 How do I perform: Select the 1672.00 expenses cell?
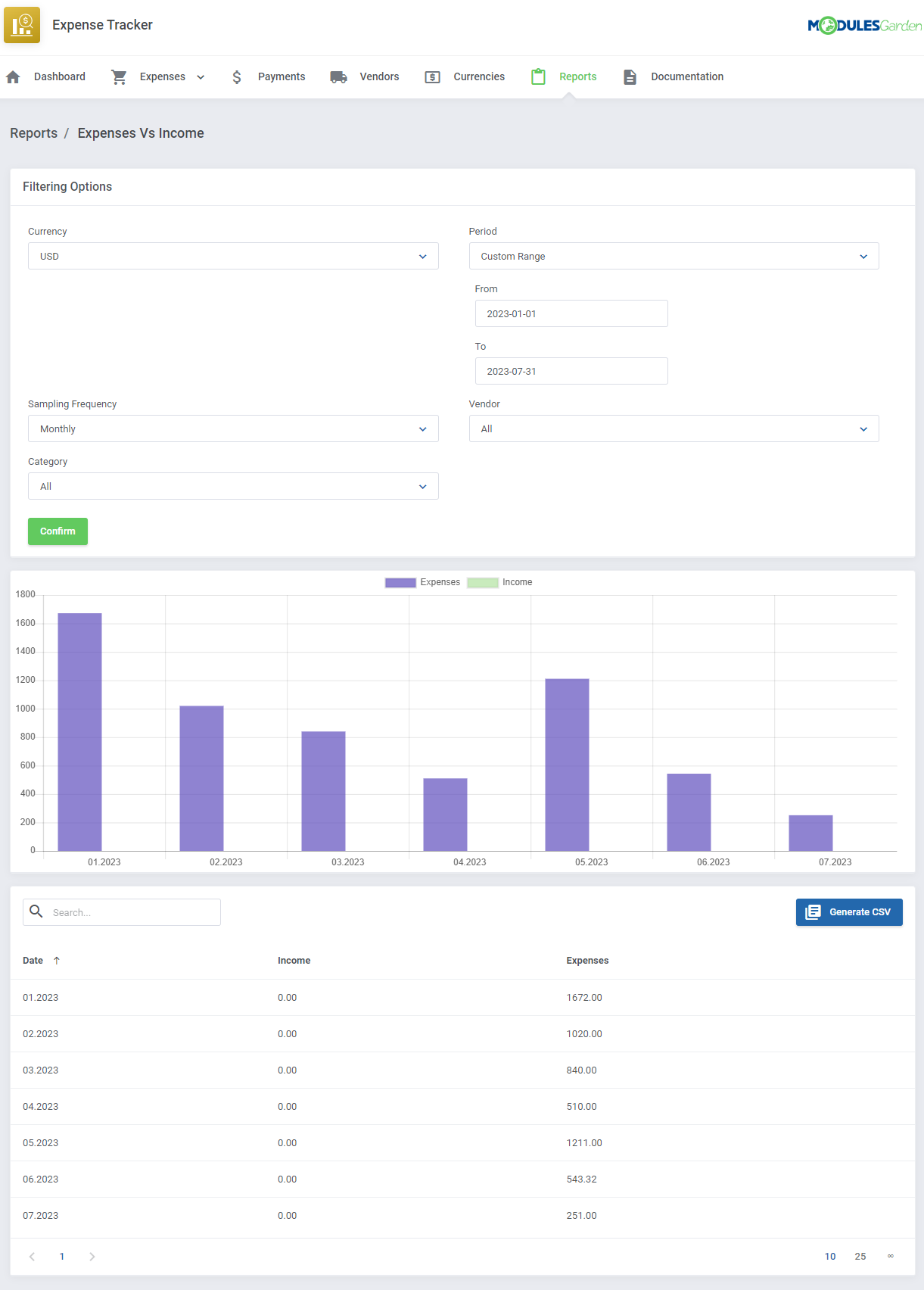584,998
